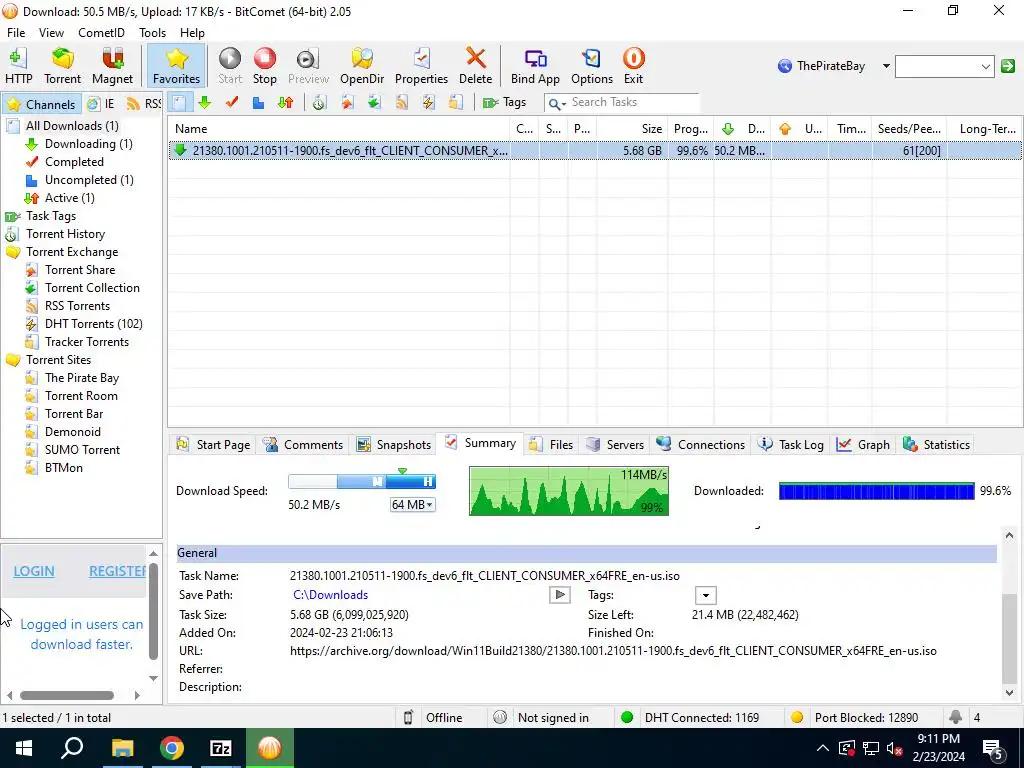Open the Servers tab
The width and height of the screenshot is (1024, 768).
coord(615,445)
